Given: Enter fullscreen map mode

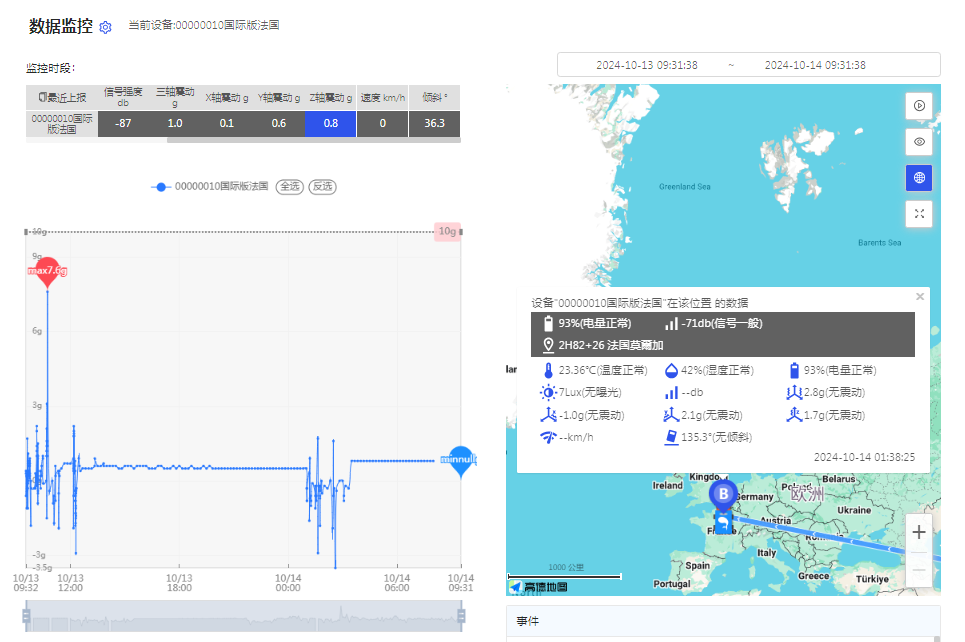Looking at the screenshot, I should pyautogui.click(x=919, y=213).
